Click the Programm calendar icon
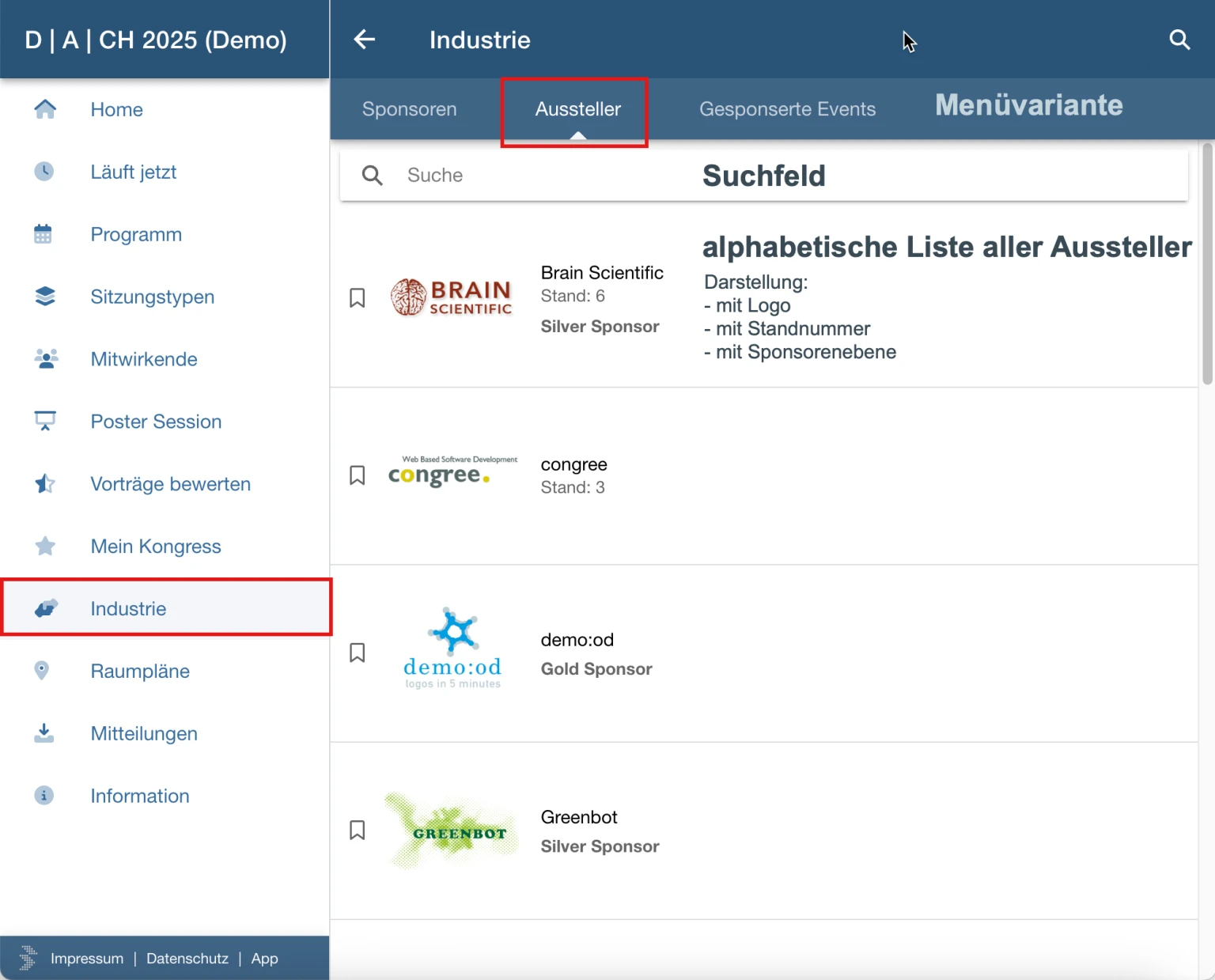This screenshot has height=980, width=1215. coord(44,234)
